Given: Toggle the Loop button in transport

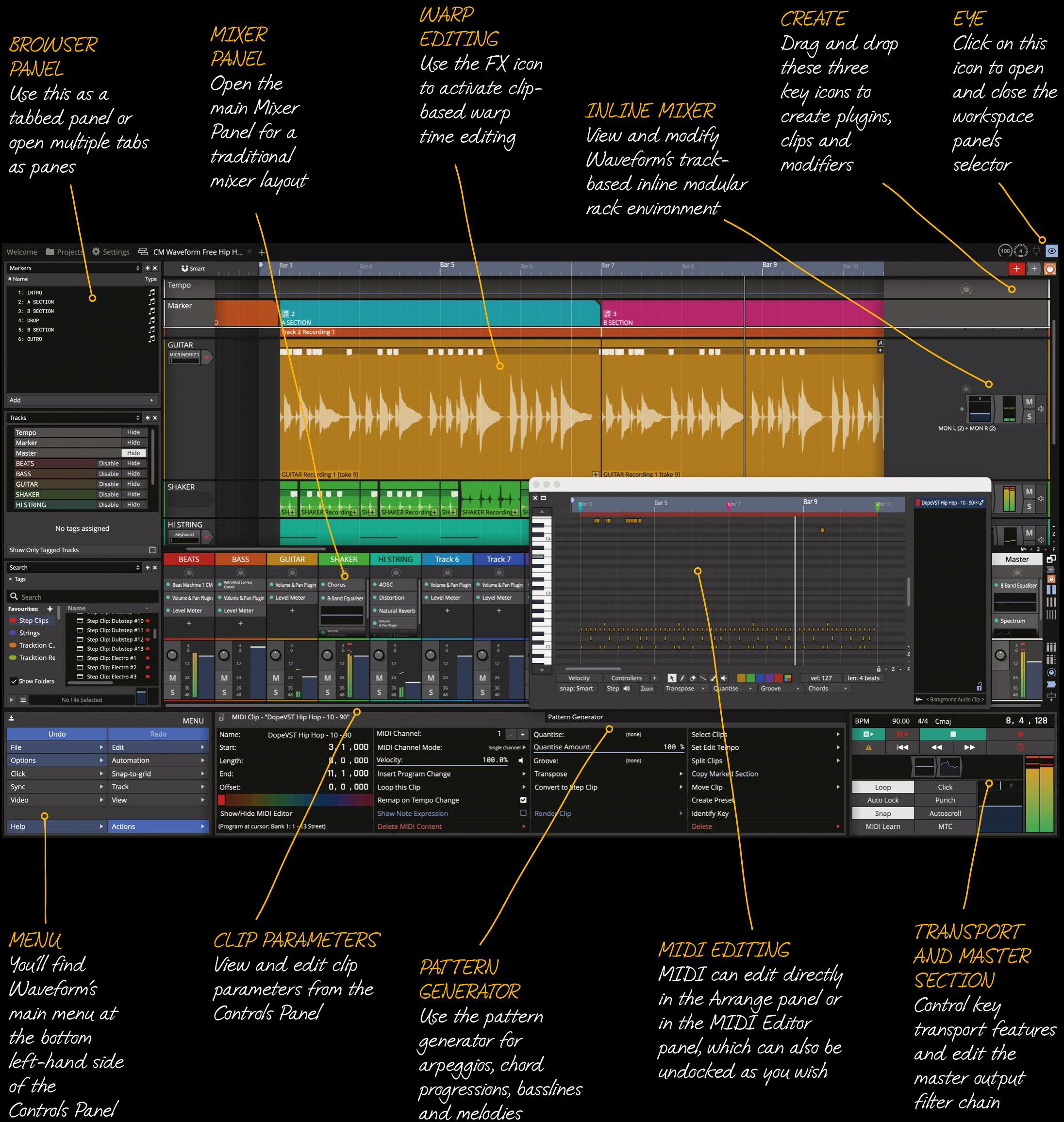Looking at the screenshot, I should click(882, 787).
